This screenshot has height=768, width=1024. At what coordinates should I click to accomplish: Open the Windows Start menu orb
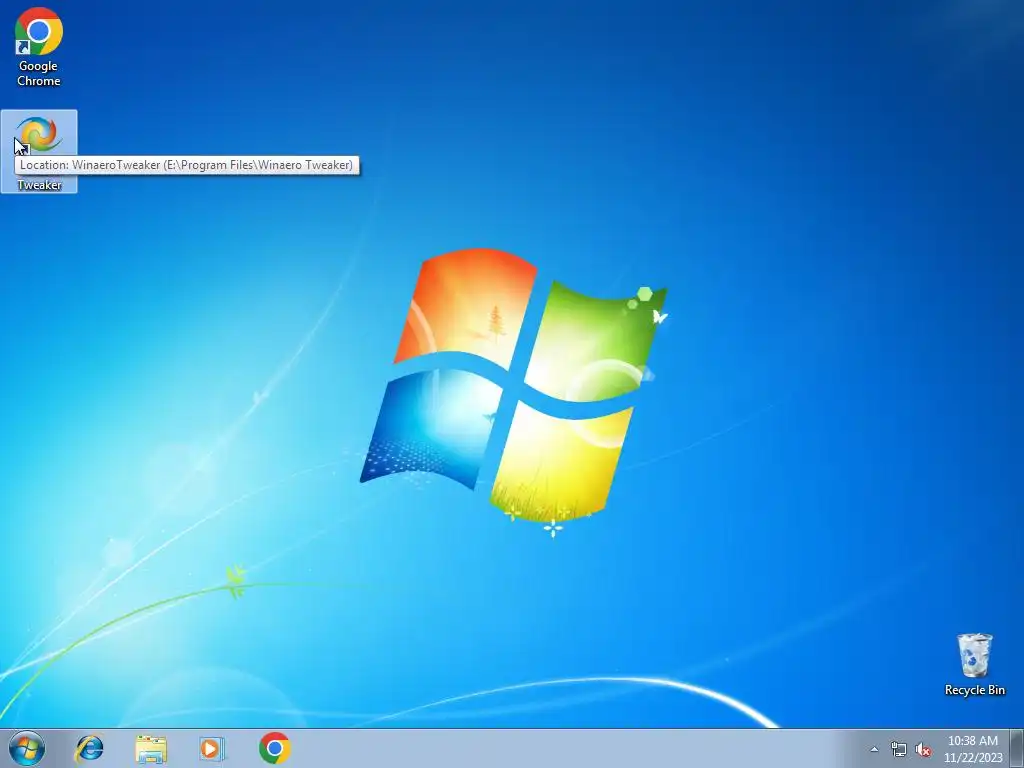(27, 748)
